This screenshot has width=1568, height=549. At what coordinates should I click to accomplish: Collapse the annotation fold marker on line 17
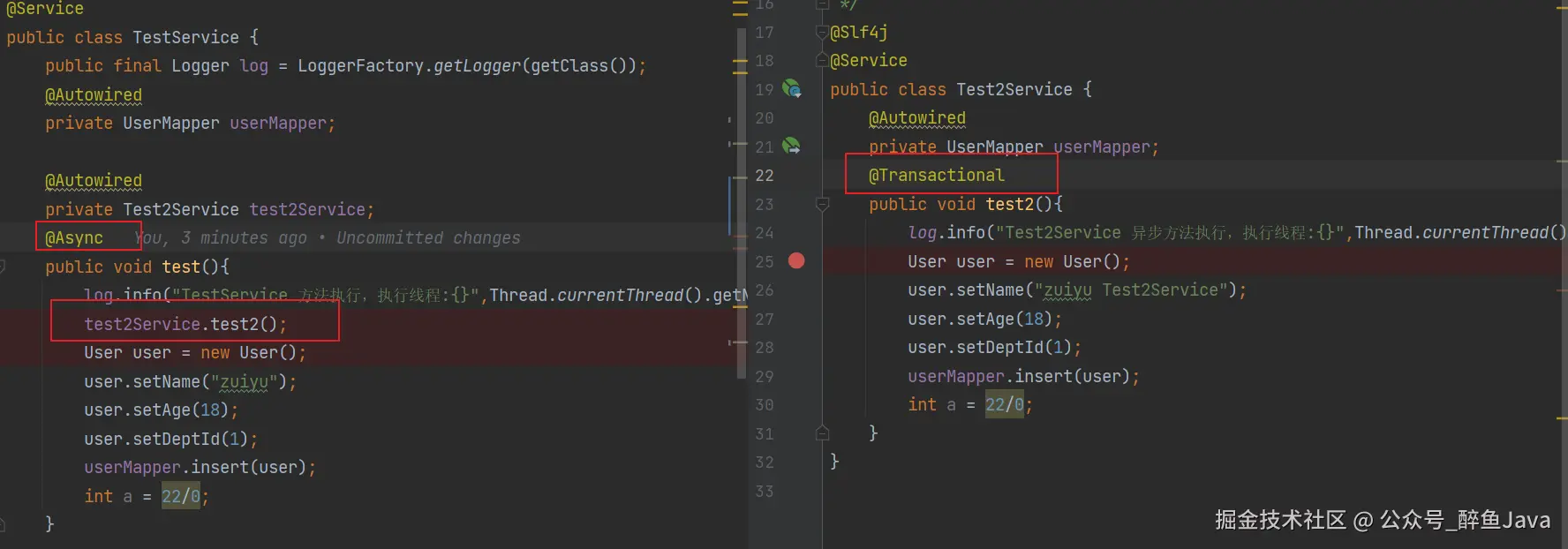tap(822, 33)
